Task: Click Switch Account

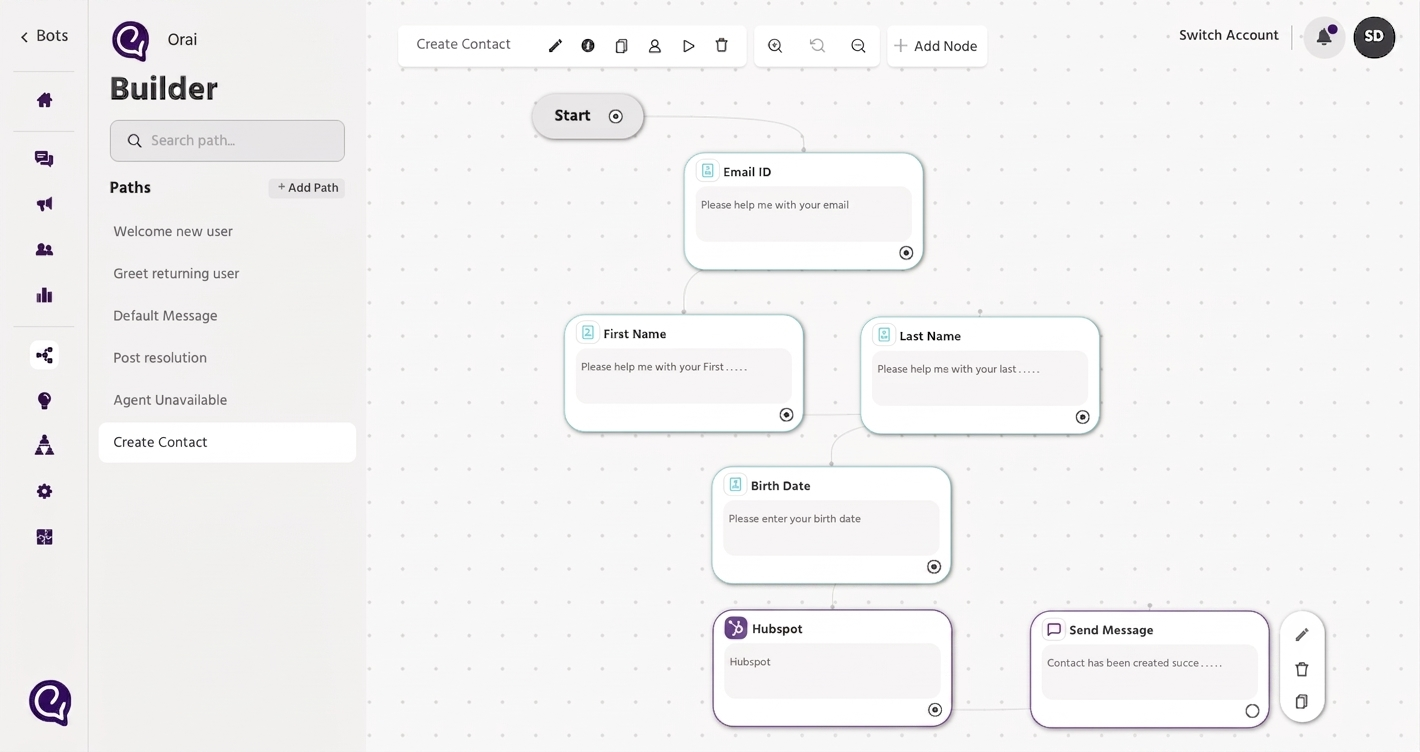Action: [1228, 35]
